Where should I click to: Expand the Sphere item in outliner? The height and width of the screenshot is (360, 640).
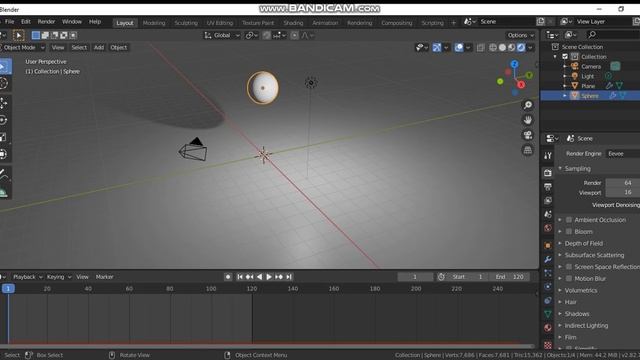pos(565,96)
